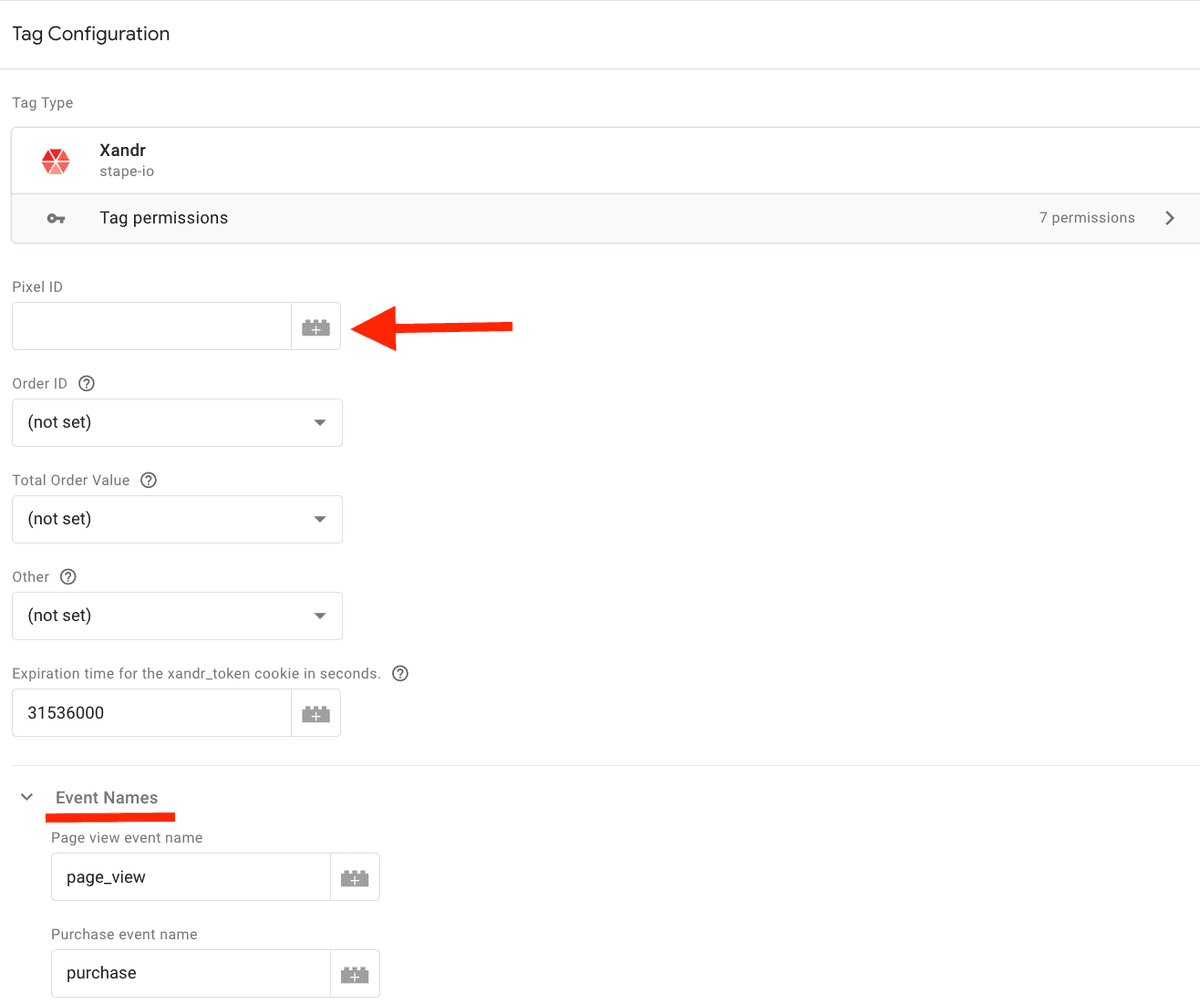This screenshot has height=1005, width=1200.
Task: Click the arrow at end of Tag permissions row
Action: pyautogui.click(x=1170, y=217)
